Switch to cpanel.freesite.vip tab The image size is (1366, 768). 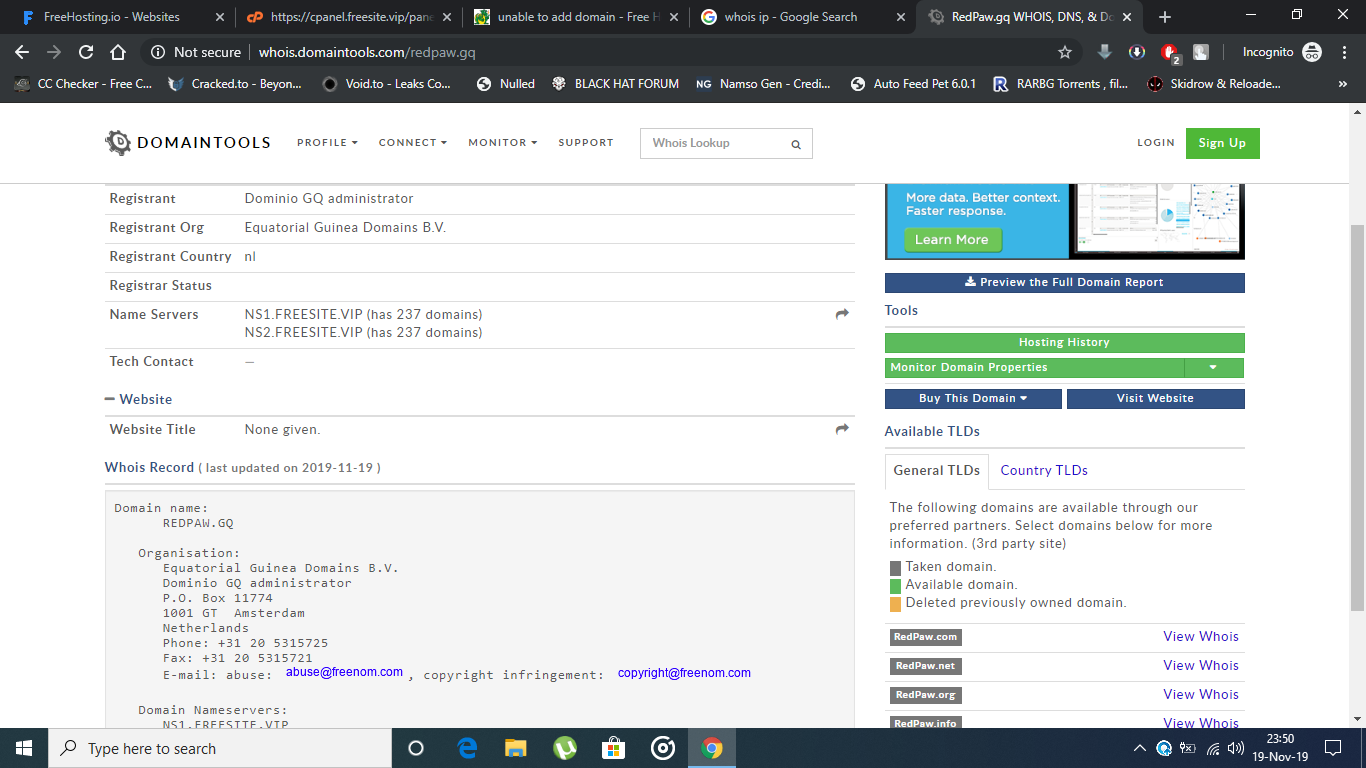tap(350, 17)
